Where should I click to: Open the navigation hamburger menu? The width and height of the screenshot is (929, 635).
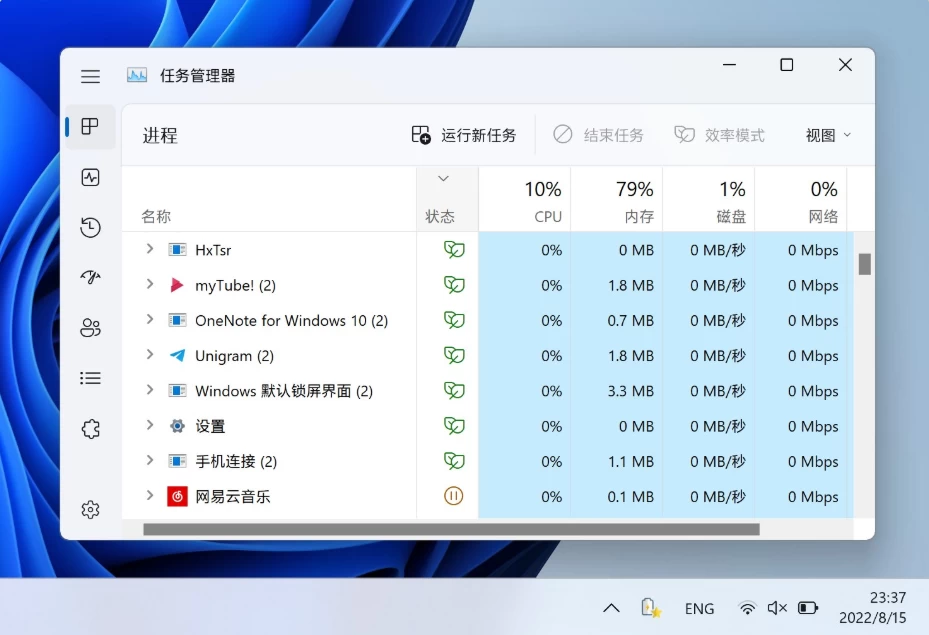(x=90, y=75)
